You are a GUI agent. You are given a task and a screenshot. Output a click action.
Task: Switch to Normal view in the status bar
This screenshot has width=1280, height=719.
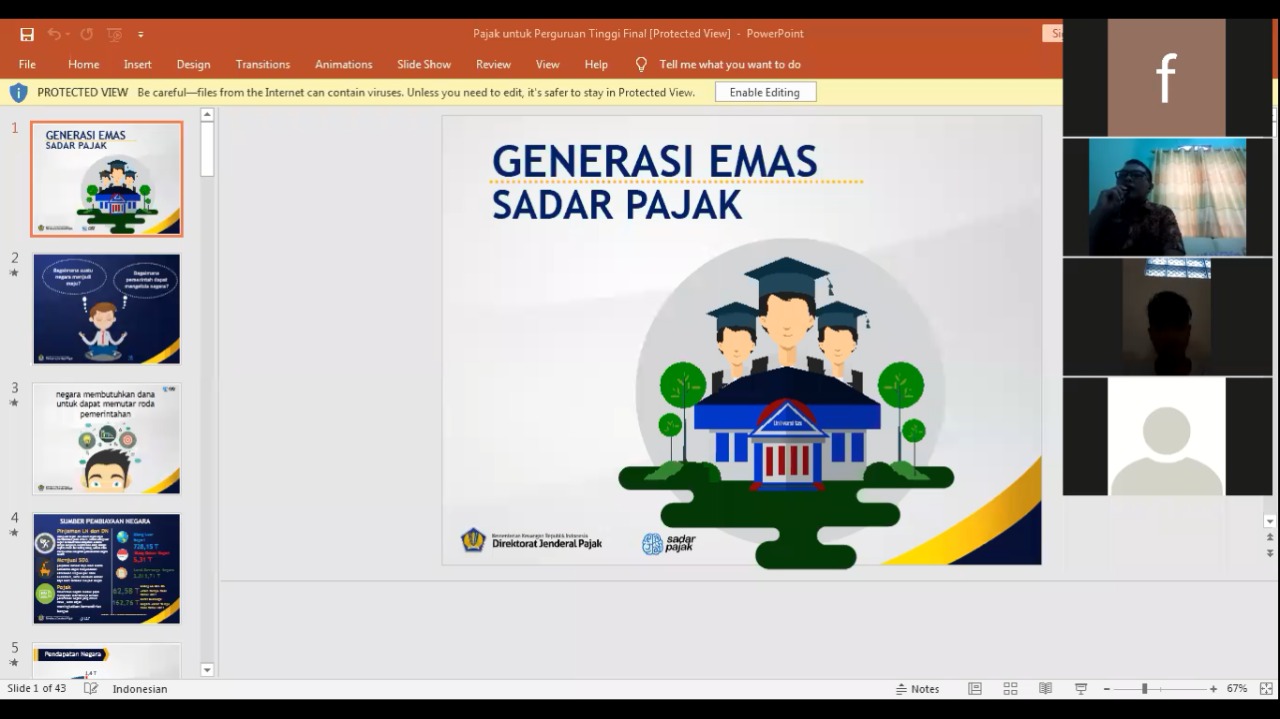[975, 689]
